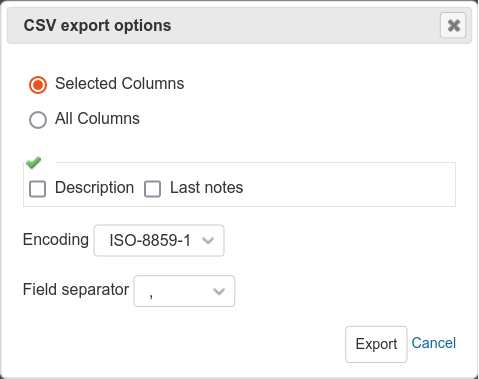Click the 'Last notes' checkbox label
The image size is (479, 379).
[207, 187]
